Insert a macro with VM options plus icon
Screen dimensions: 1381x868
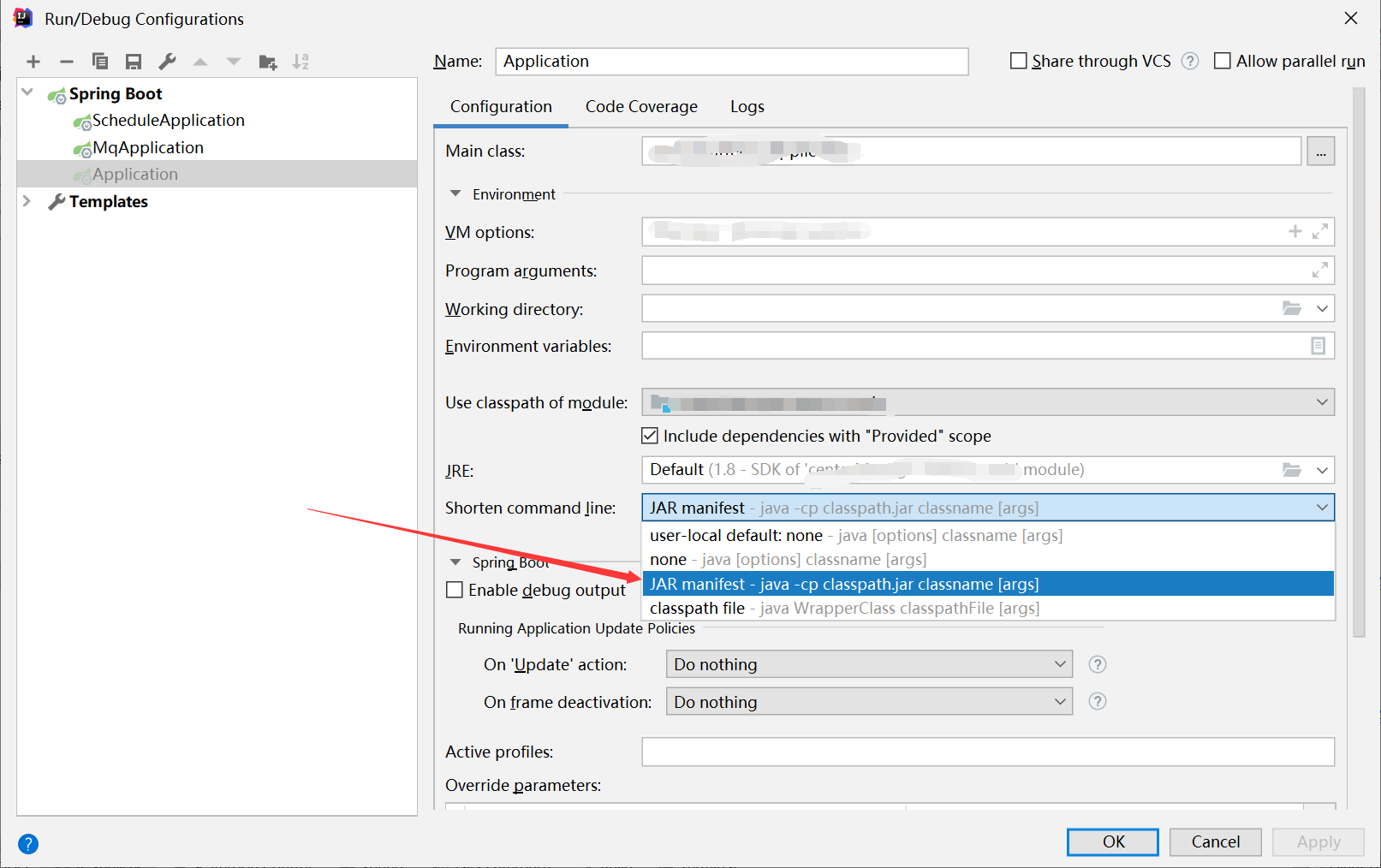(1295, 231)
